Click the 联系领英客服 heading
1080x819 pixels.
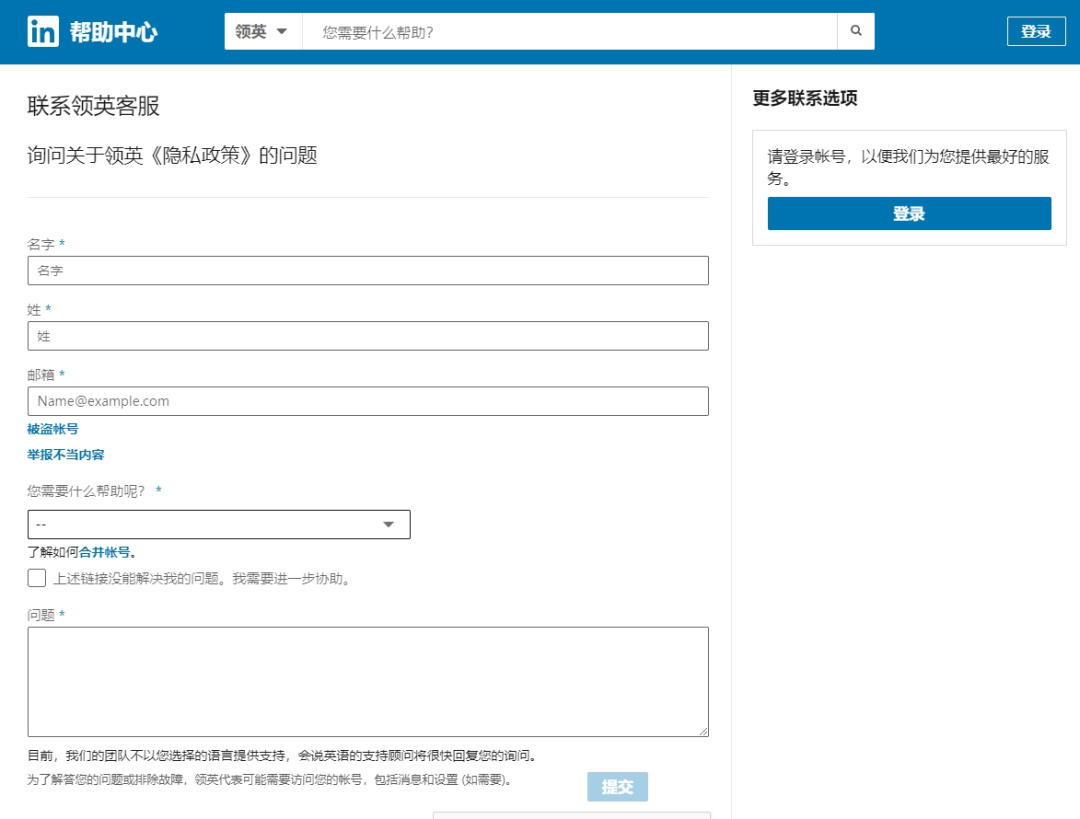[94, 106]
